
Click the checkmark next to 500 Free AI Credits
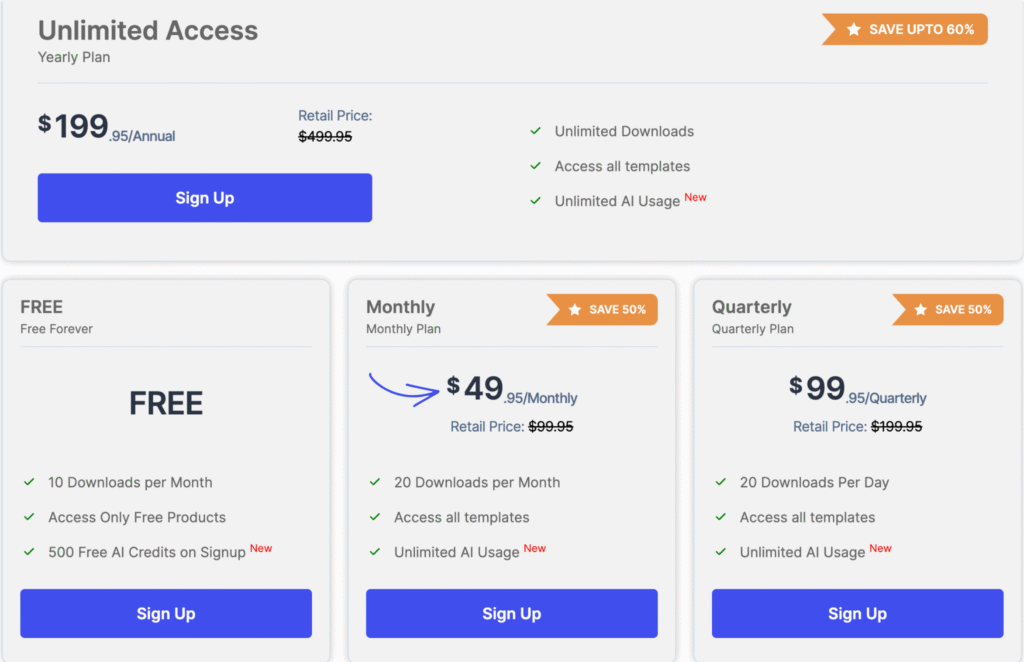[x=30, y=552]
